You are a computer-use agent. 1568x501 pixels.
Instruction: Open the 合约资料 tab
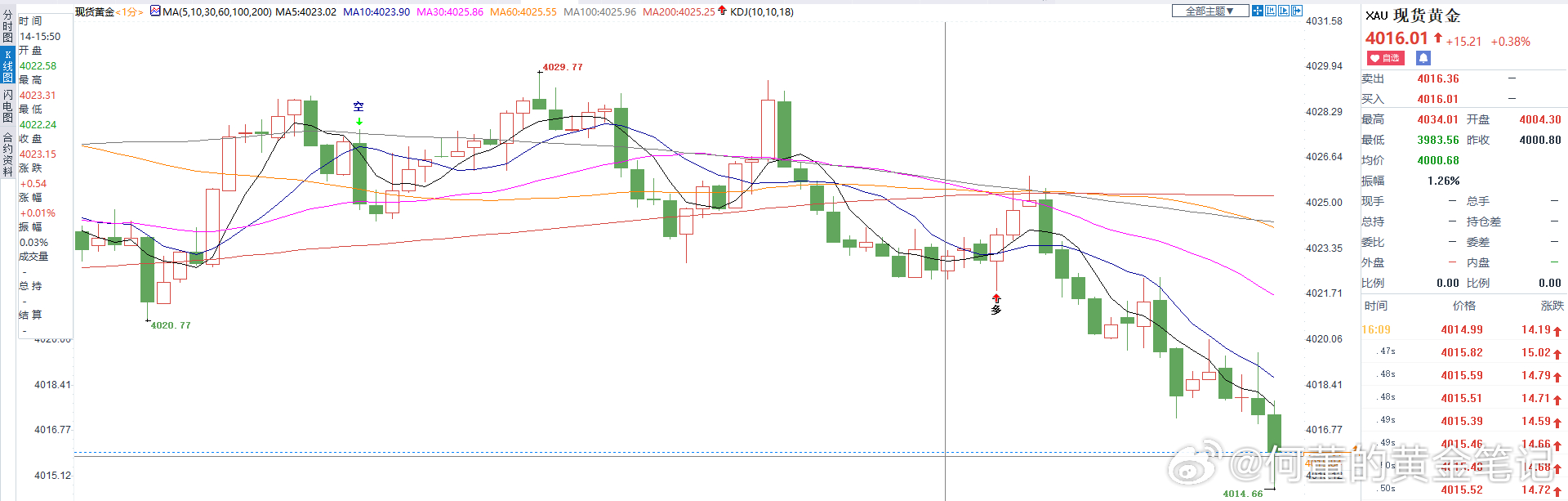coord(7,154)
